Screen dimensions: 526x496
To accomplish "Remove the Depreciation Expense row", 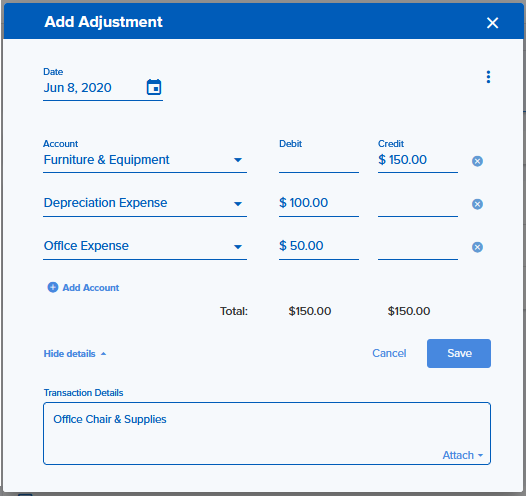I will pos(477,204).
